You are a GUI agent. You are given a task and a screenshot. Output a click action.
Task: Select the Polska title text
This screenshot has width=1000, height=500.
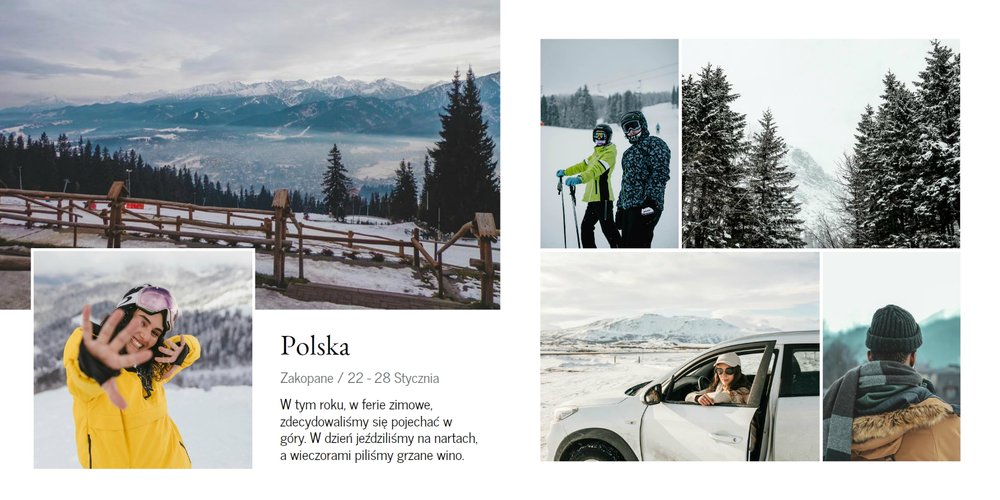pyautogui.click(x=315, y=346)
